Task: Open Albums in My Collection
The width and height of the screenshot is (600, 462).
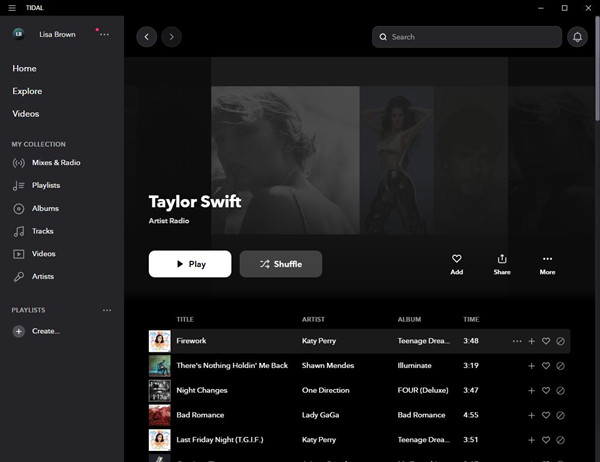Action: coord(45,208)
